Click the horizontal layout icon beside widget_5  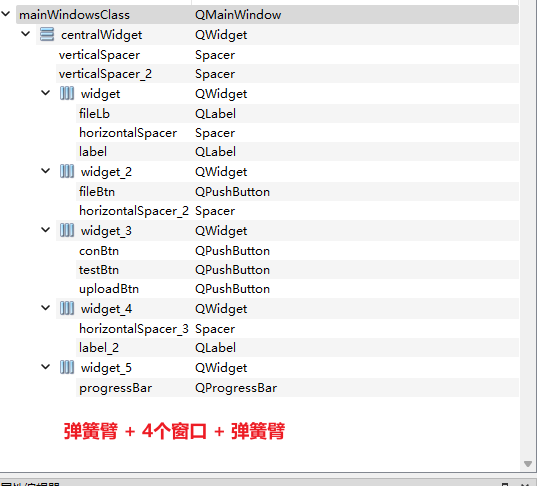(x=67, y=367)
